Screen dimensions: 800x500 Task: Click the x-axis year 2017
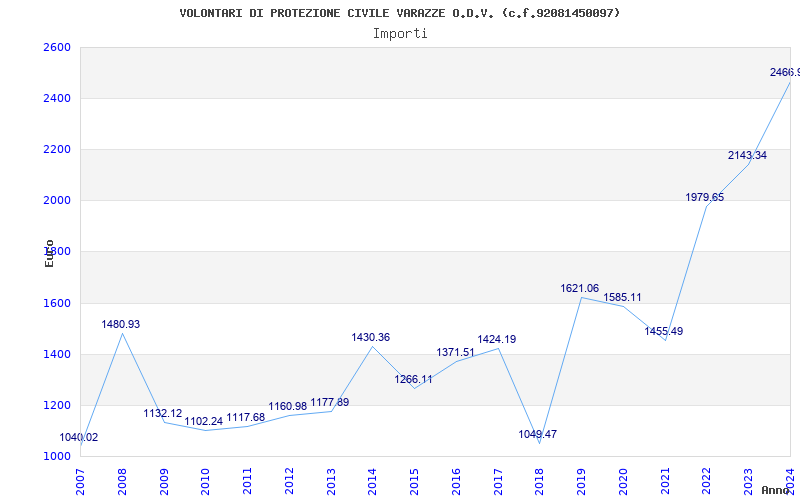[498, 482]
